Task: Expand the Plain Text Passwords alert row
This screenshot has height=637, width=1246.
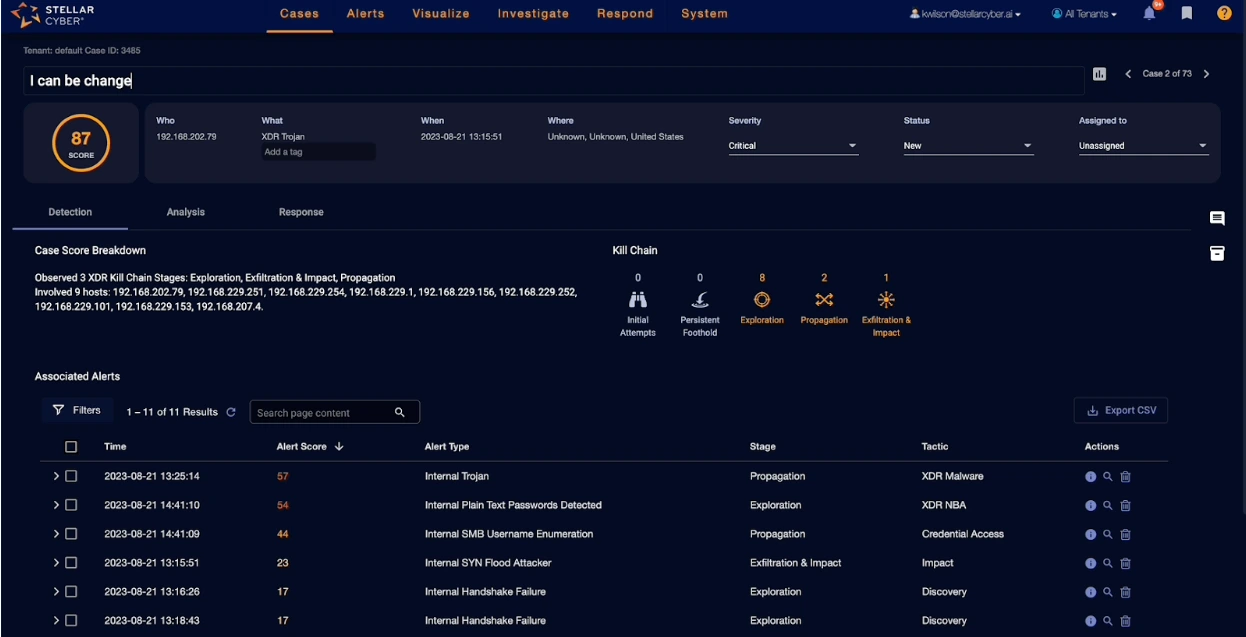Action: (56, 506)
